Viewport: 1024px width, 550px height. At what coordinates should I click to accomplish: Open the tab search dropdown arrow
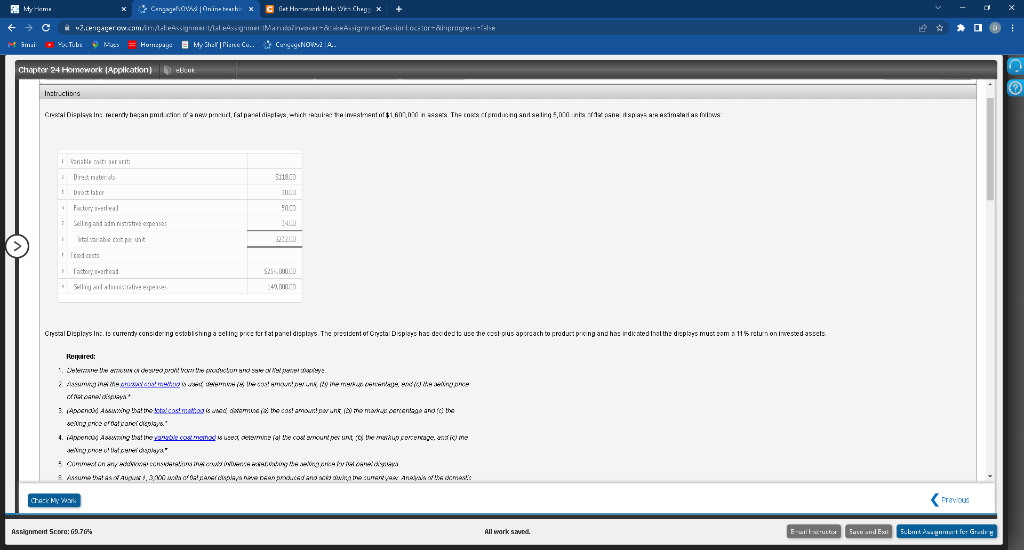point(938,8)
